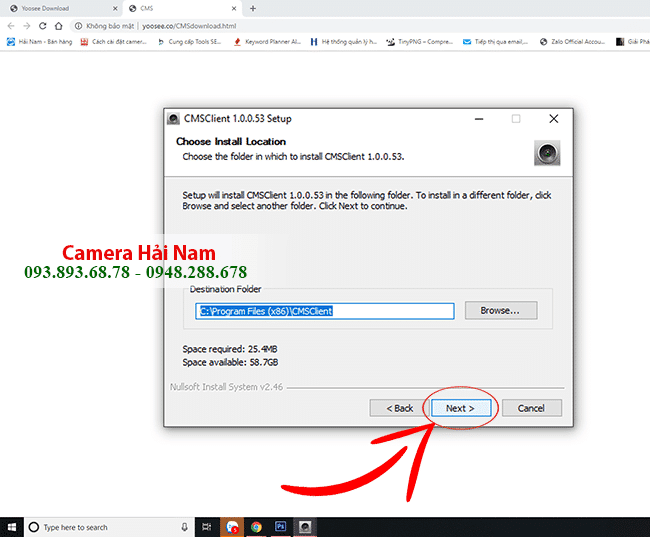The height and width of the screenshot is (537, 650).
Task: Open Task View from taskbar
Action: (x=206, y=527)
